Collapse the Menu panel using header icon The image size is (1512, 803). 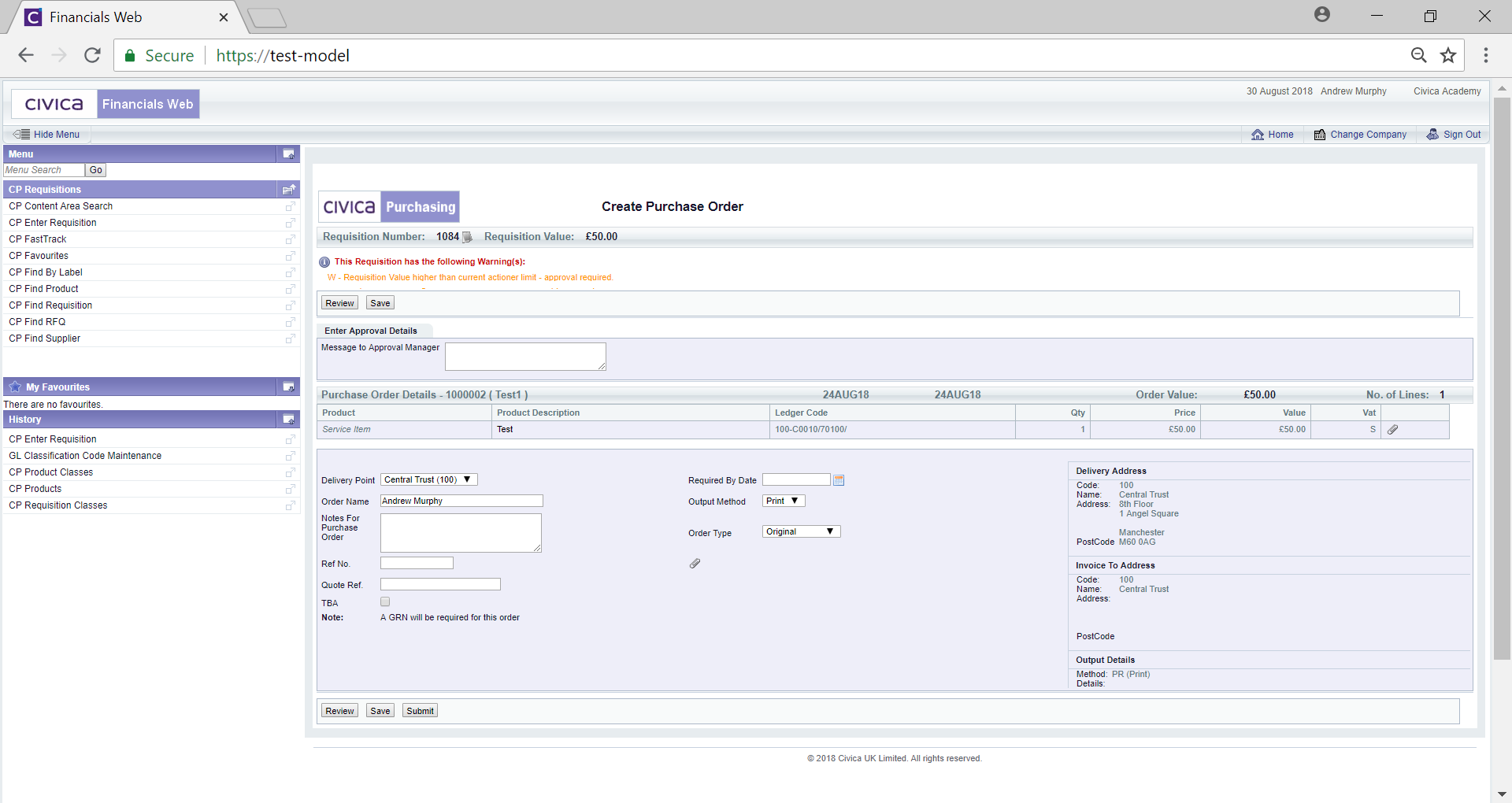[288, 154]
